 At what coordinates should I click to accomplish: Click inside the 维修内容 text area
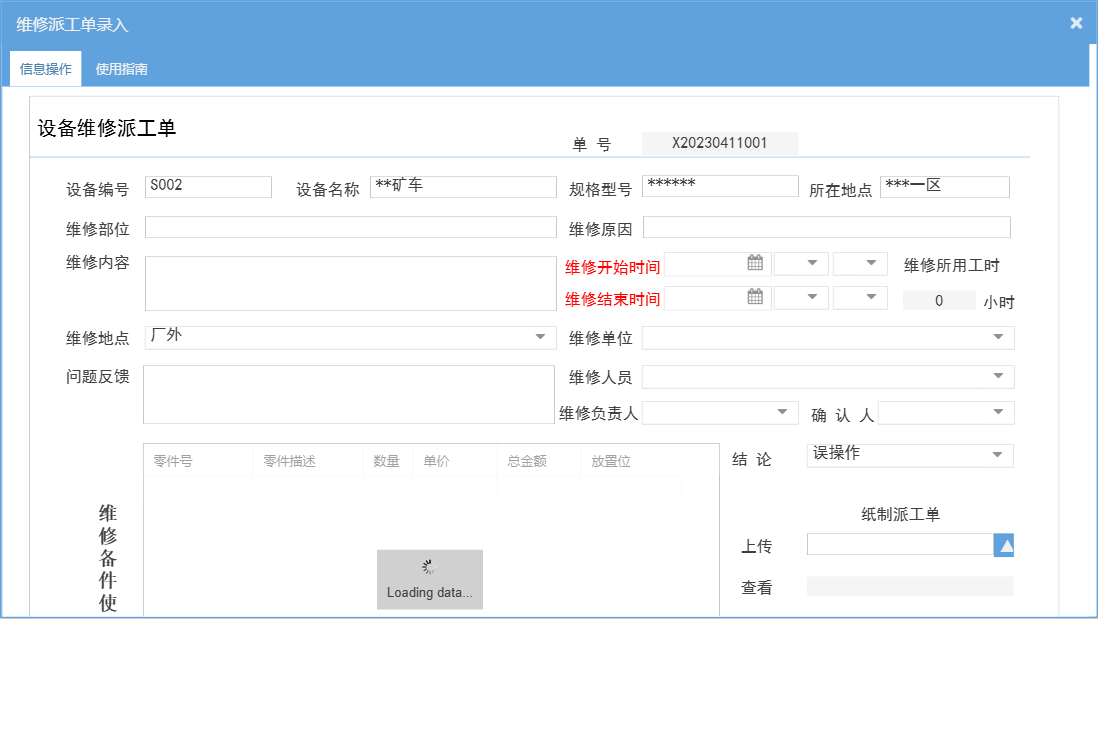(x=350, y=283)
